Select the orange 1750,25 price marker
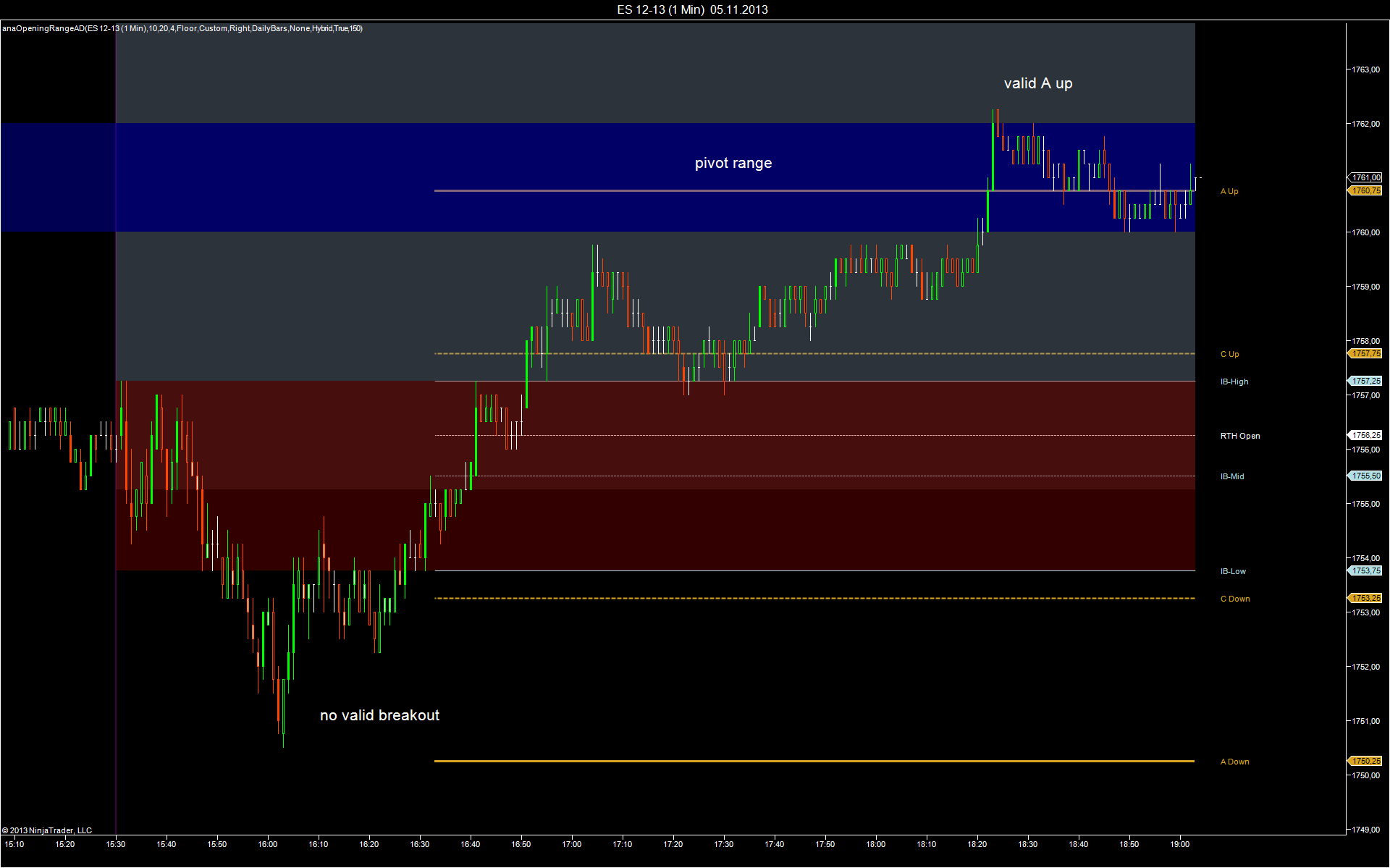The image size is (1390, 868). 1365,761
